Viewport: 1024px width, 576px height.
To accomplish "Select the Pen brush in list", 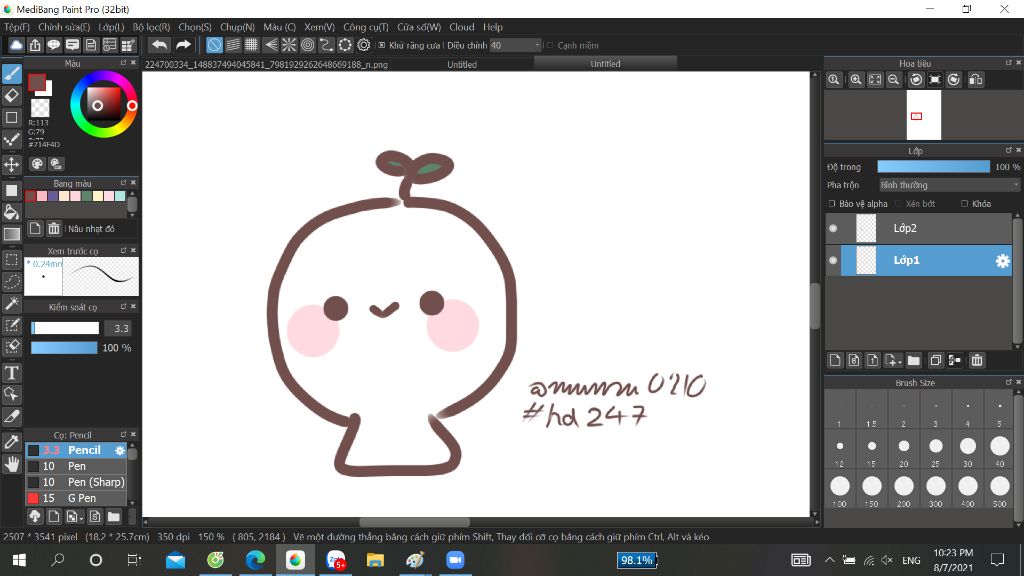I will click(x=76, y=466).
